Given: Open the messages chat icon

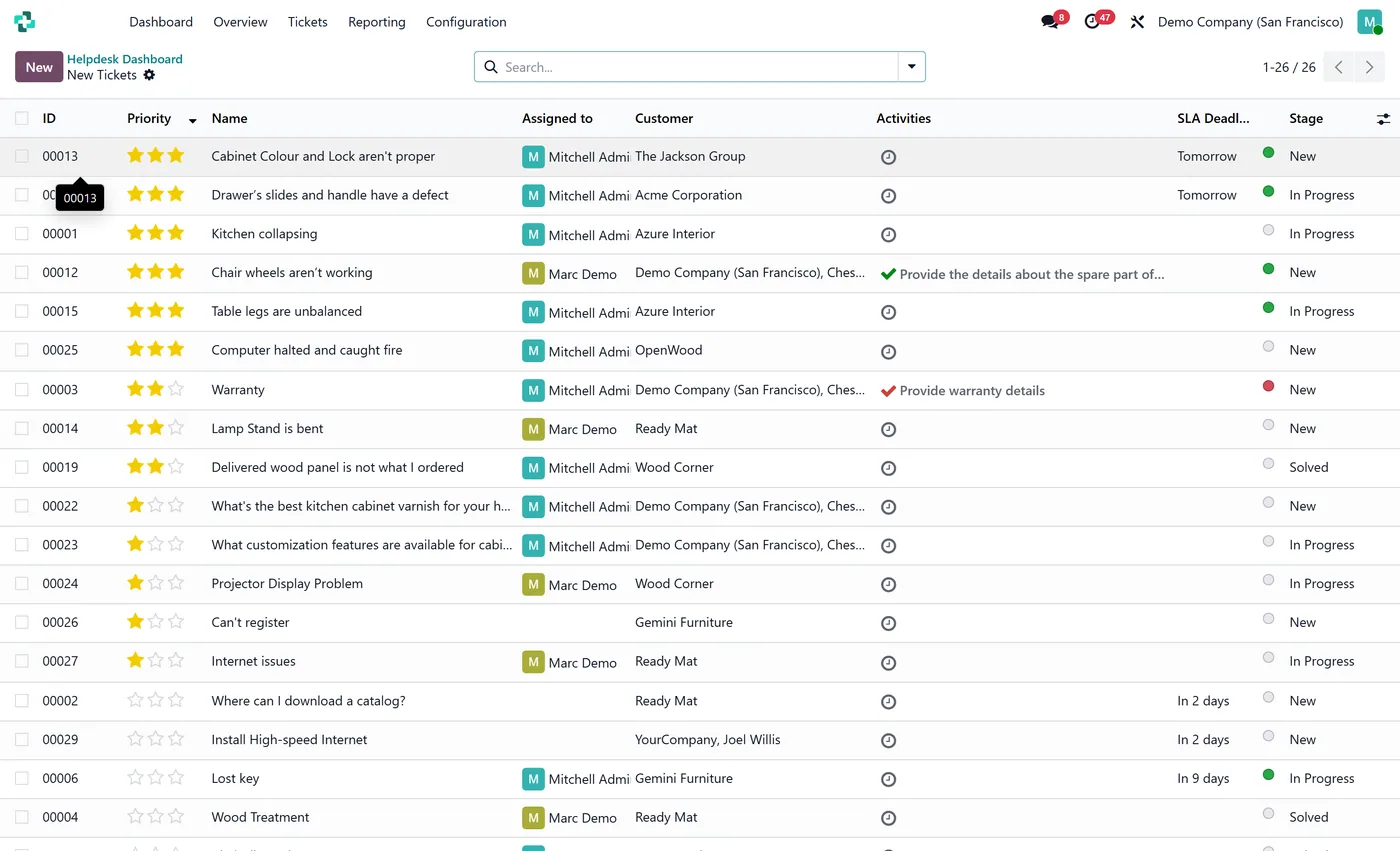Looking at the screenshot, I should click(1049, 21).
